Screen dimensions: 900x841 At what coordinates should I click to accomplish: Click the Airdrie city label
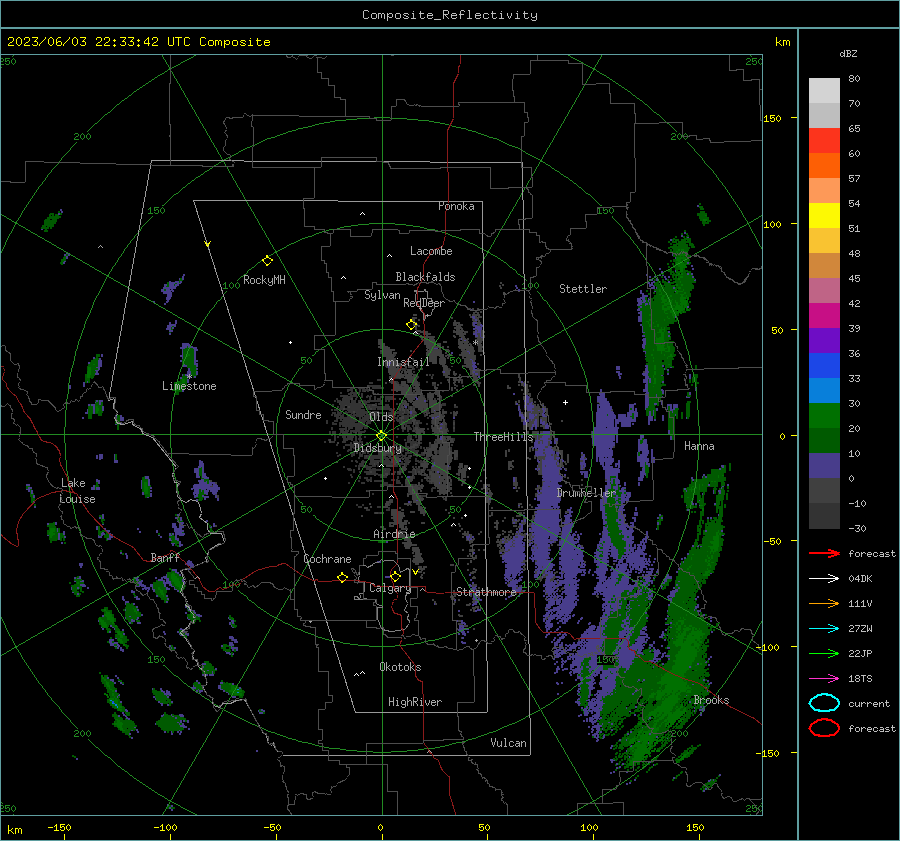click(x=394, y=534)
